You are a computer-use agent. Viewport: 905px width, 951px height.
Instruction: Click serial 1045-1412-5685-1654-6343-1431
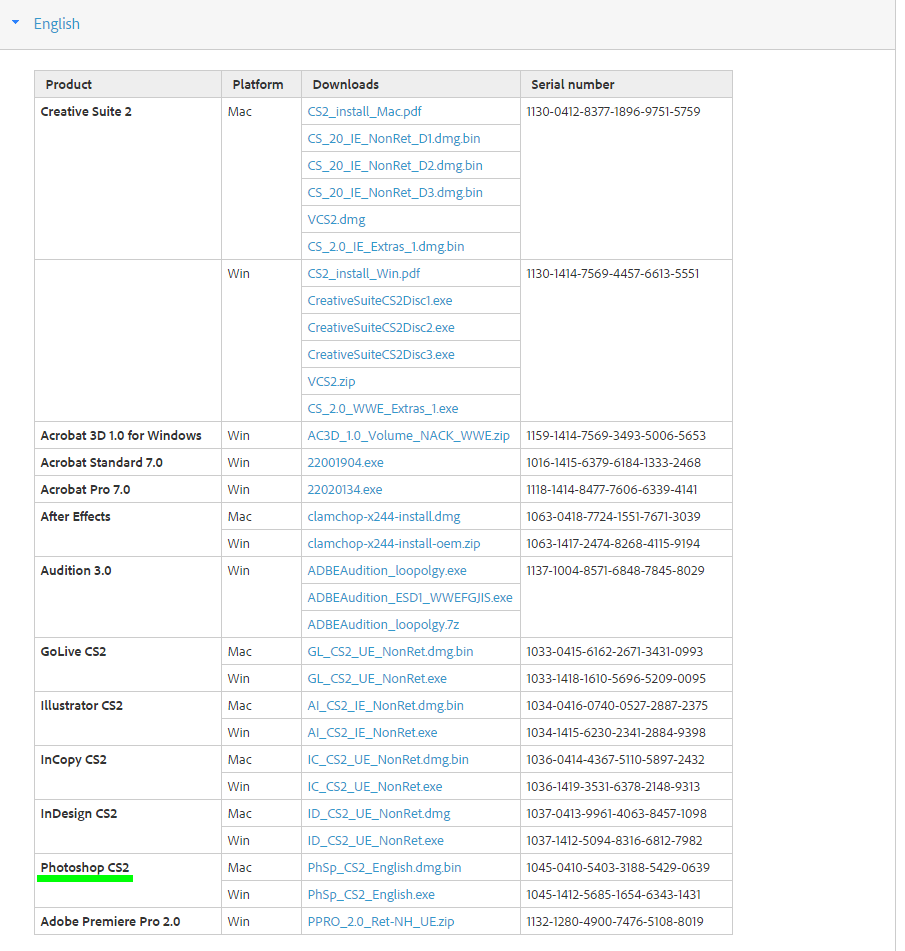click(613, 895)
